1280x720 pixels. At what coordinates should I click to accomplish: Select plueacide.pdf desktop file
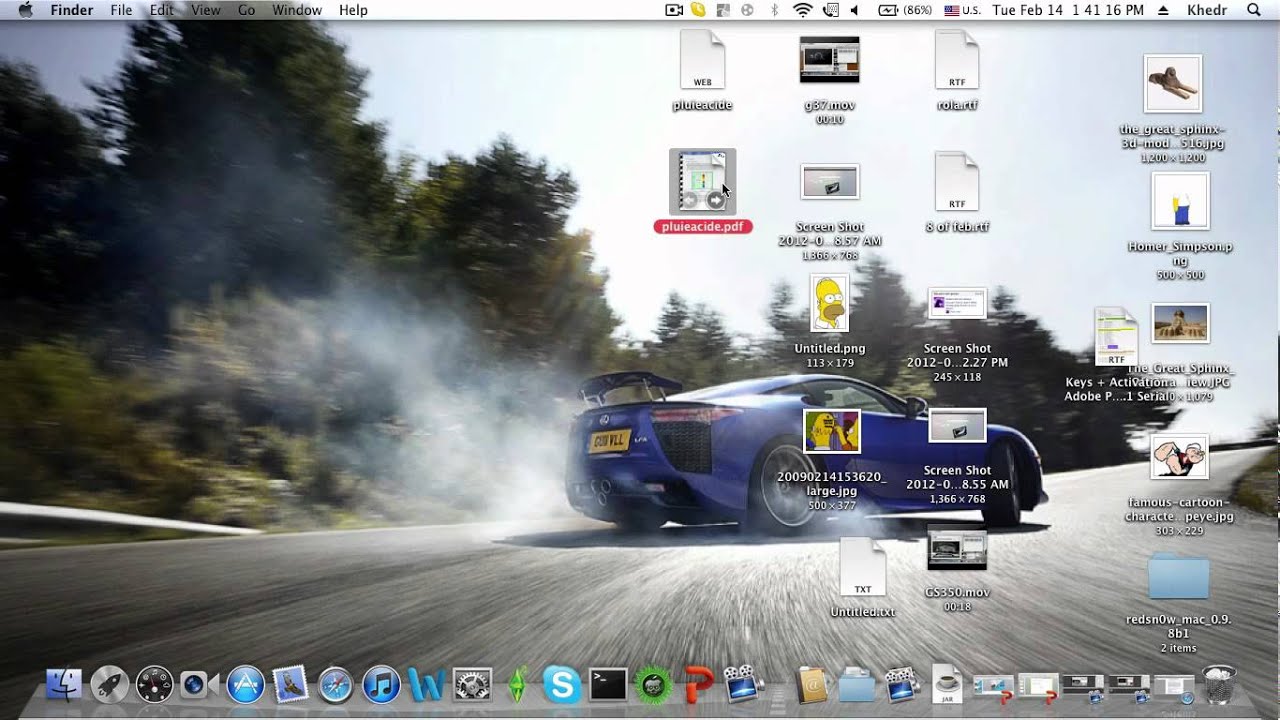click(x=702, y=182)
